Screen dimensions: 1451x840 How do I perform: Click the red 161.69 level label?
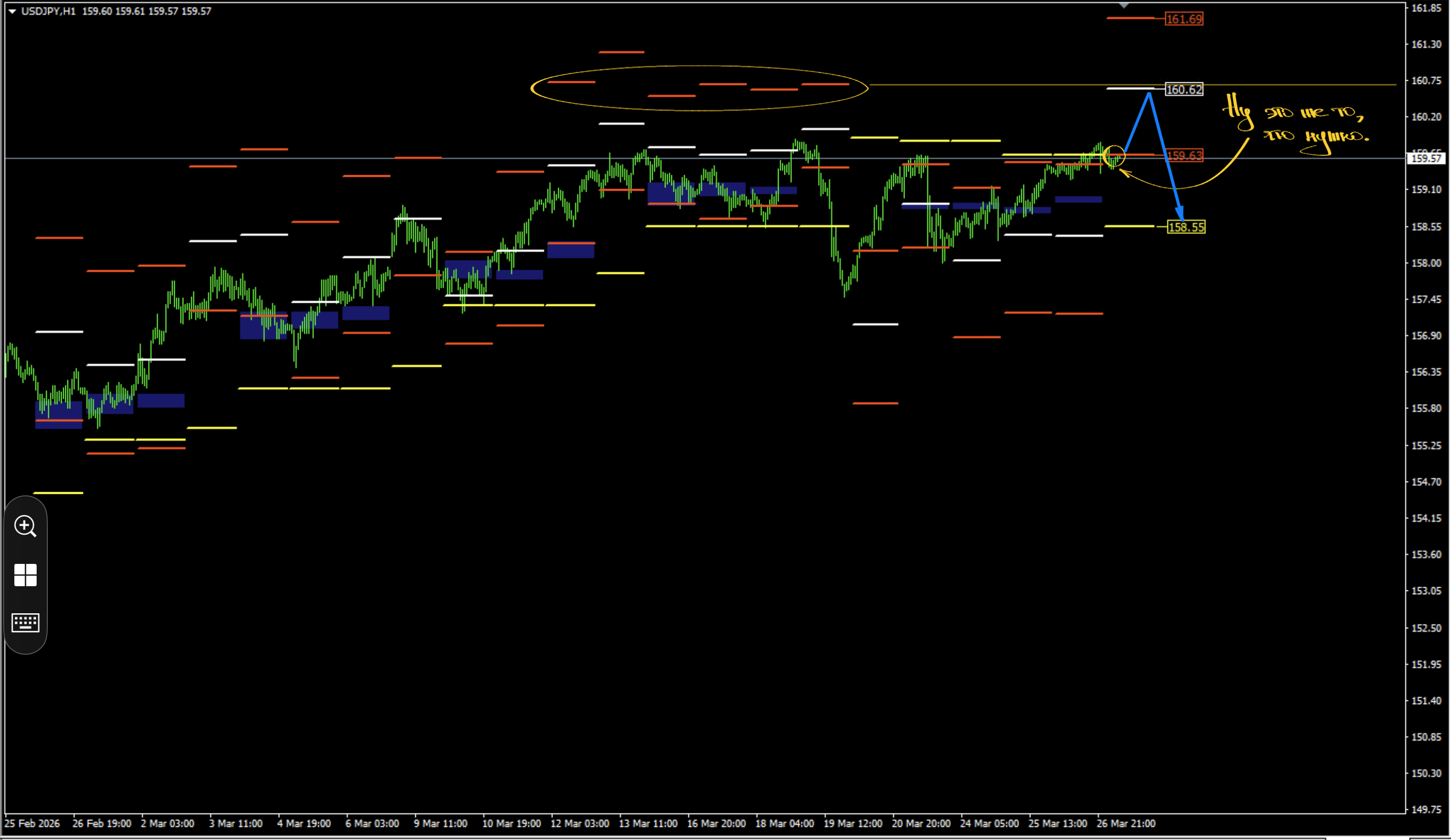pyautogui.click(x=1184, y=19)
